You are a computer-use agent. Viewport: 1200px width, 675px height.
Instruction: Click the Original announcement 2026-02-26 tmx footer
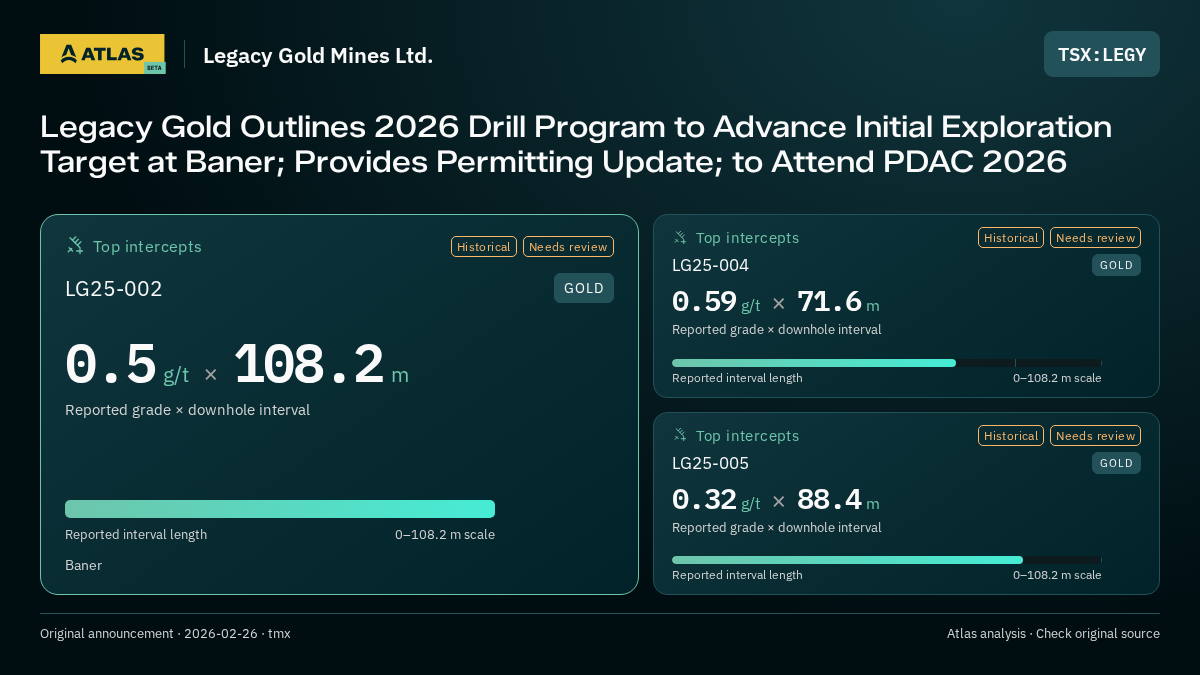(165, 633)
